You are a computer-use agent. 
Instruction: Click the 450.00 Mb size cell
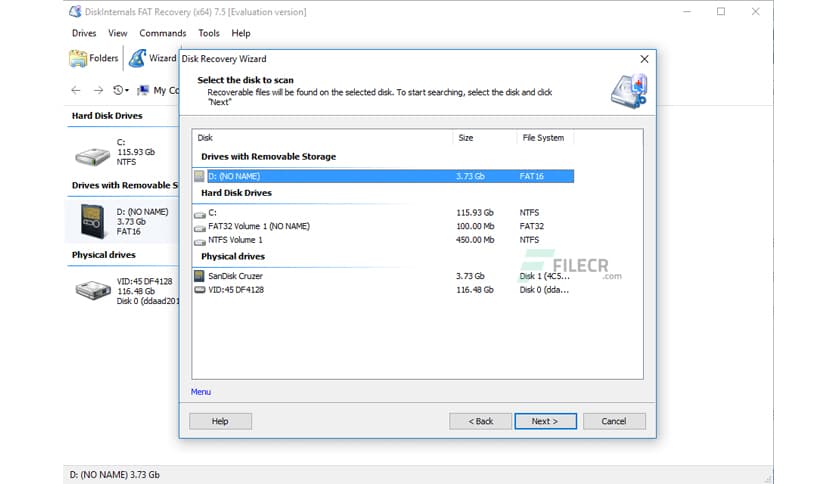[x=475, y=240]
